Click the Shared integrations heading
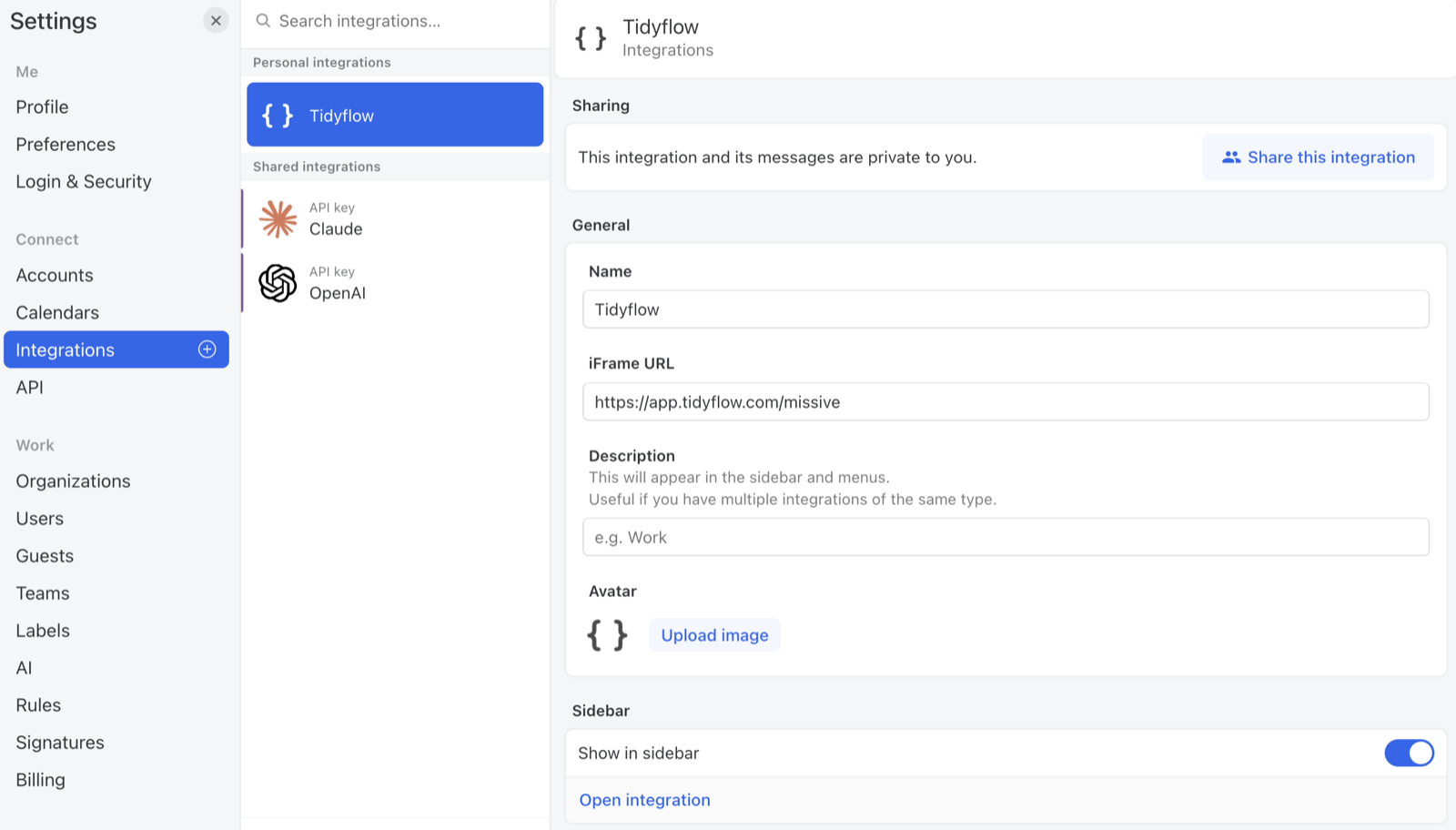The height and width of the screenshot is (830, 1456). click(317, 167)
